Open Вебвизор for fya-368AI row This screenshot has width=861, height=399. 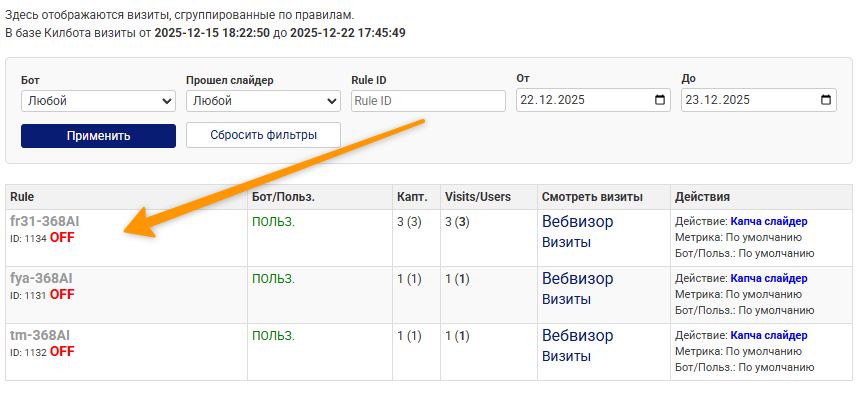pyautogui.click(x=578, y=279)
